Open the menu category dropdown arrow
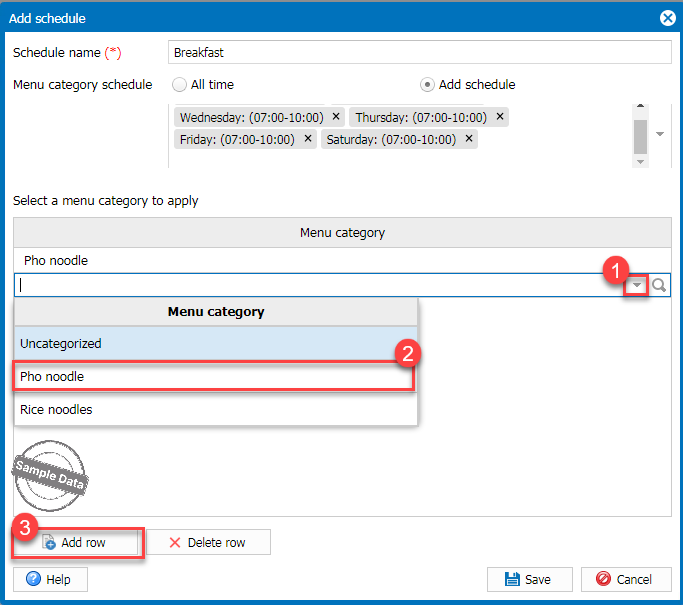Viewport: 683px width, 605px height. click(637, 286)
